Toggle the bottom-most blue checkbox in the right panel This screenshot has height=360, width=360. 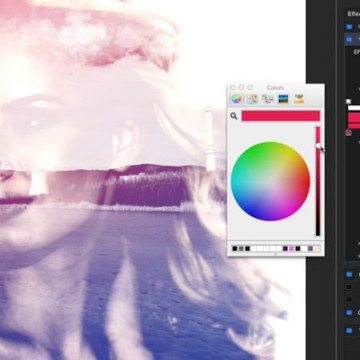click(349, 330)
